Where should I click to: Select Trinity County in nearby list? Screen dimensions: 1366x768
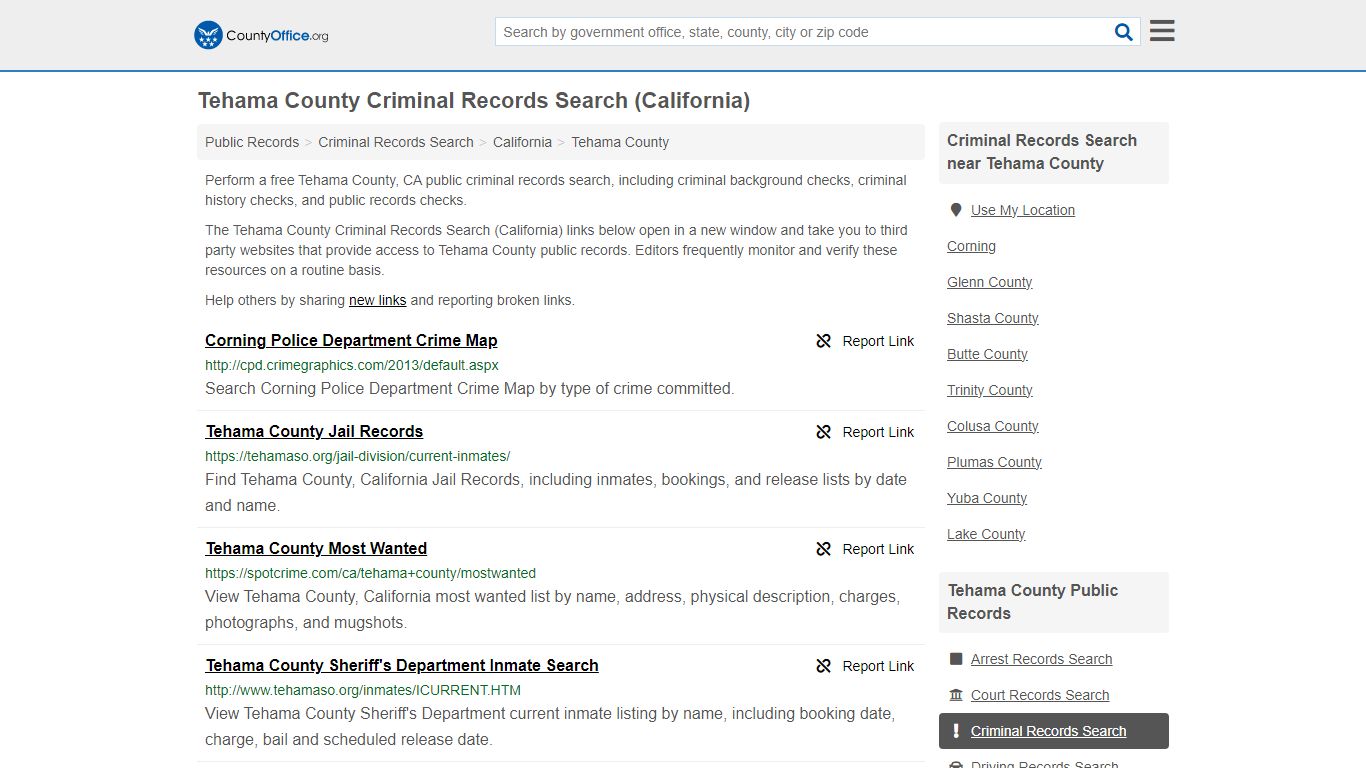pyautogui.click(x=990, y=390)
